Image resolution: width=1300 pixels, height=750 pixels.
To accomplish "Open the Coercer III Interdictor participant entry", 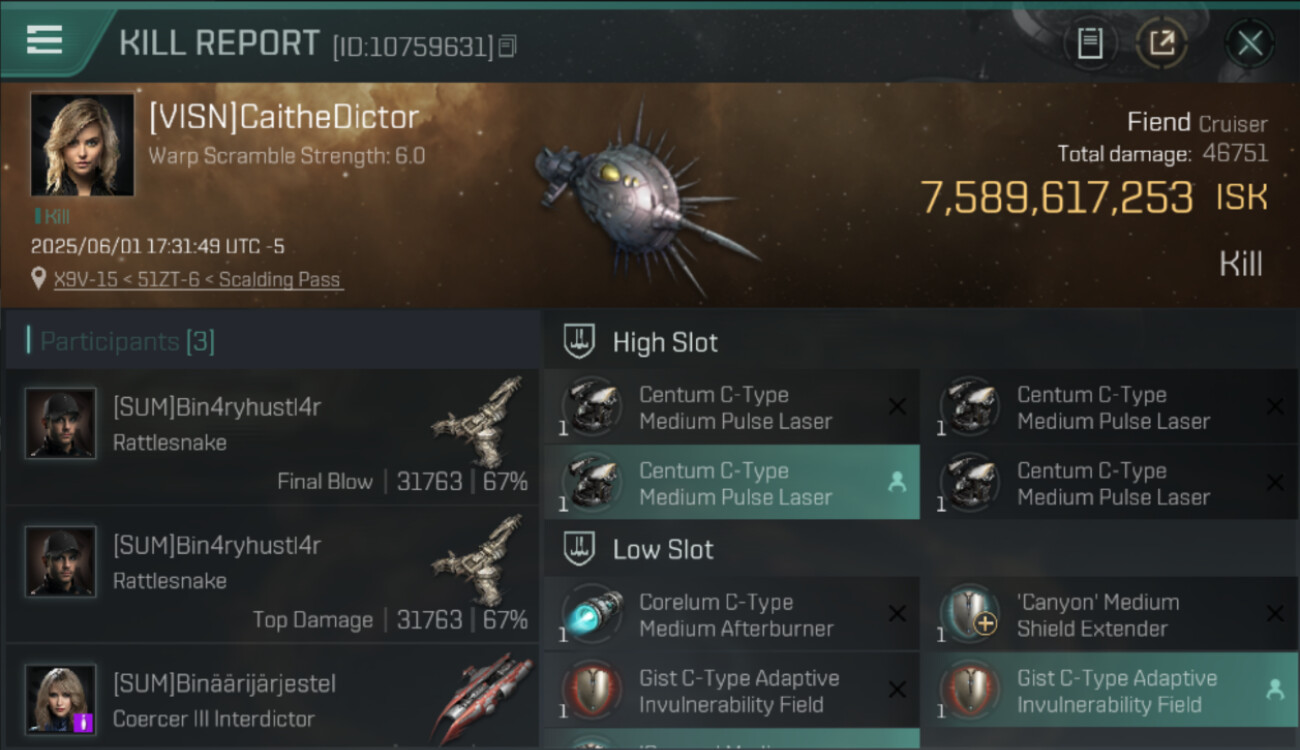I will 272,700.
